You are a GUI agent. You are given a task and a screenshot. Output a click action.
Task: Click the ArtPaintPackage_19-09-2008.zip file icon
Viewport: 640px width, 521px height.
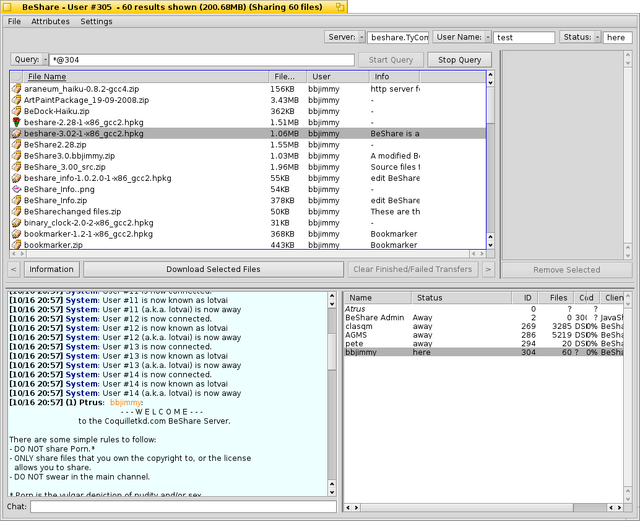click(x=16, y=100)
